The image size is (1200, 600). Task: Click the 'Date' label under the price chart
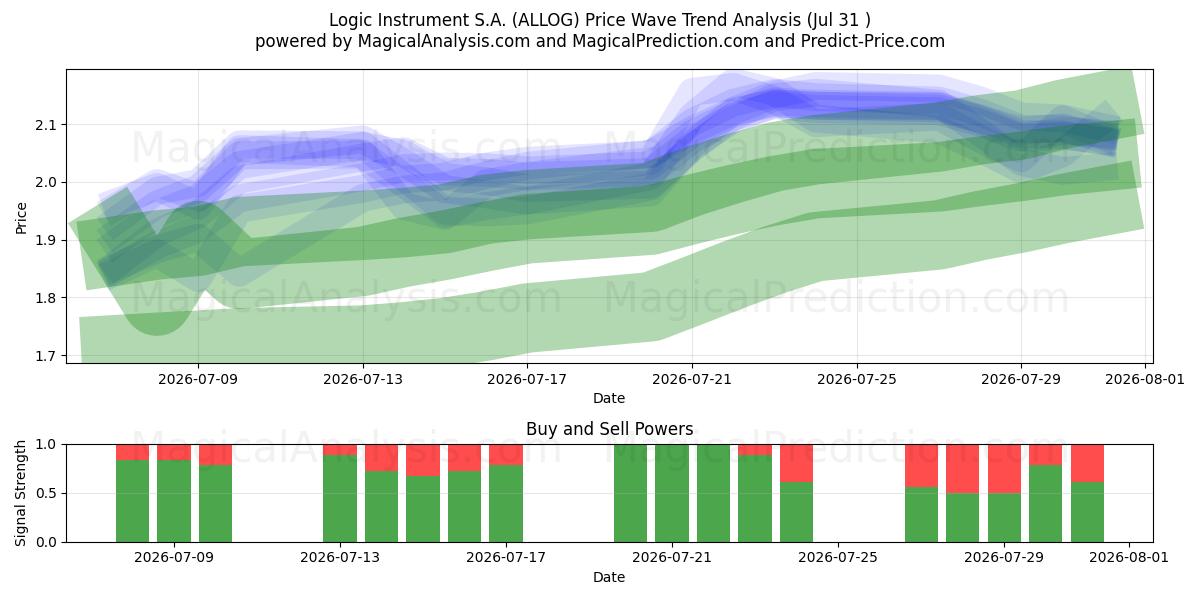(x=610, y=398)
